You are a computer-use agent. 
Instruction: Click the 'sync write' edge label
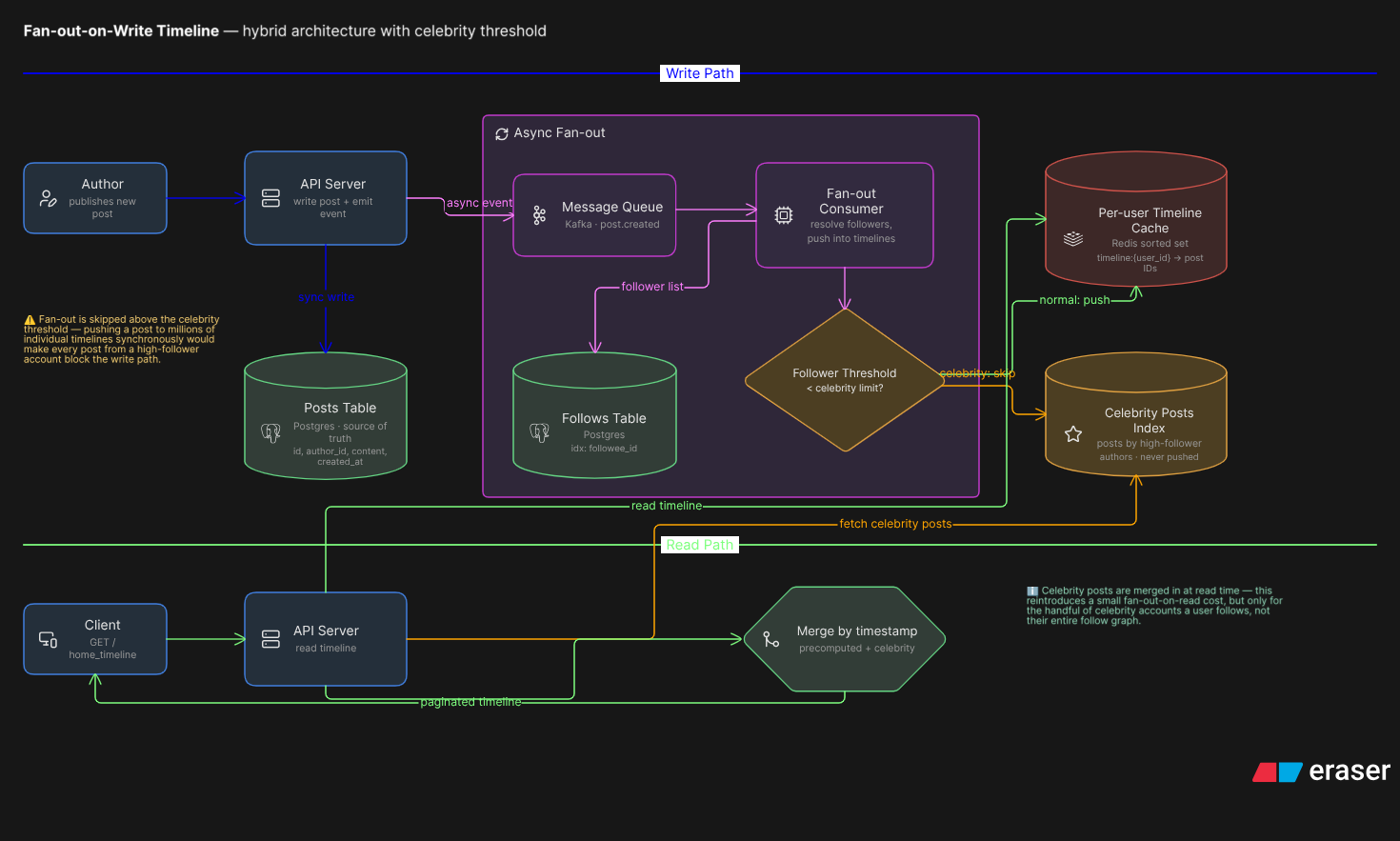point(326,297)
